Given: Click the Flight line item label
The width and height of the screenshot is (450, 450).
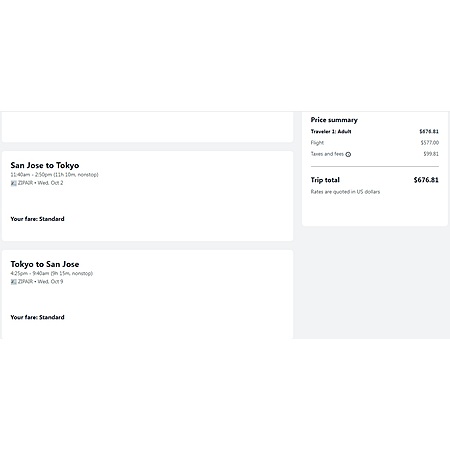Looking at the screenshot, I should point(317,143).
